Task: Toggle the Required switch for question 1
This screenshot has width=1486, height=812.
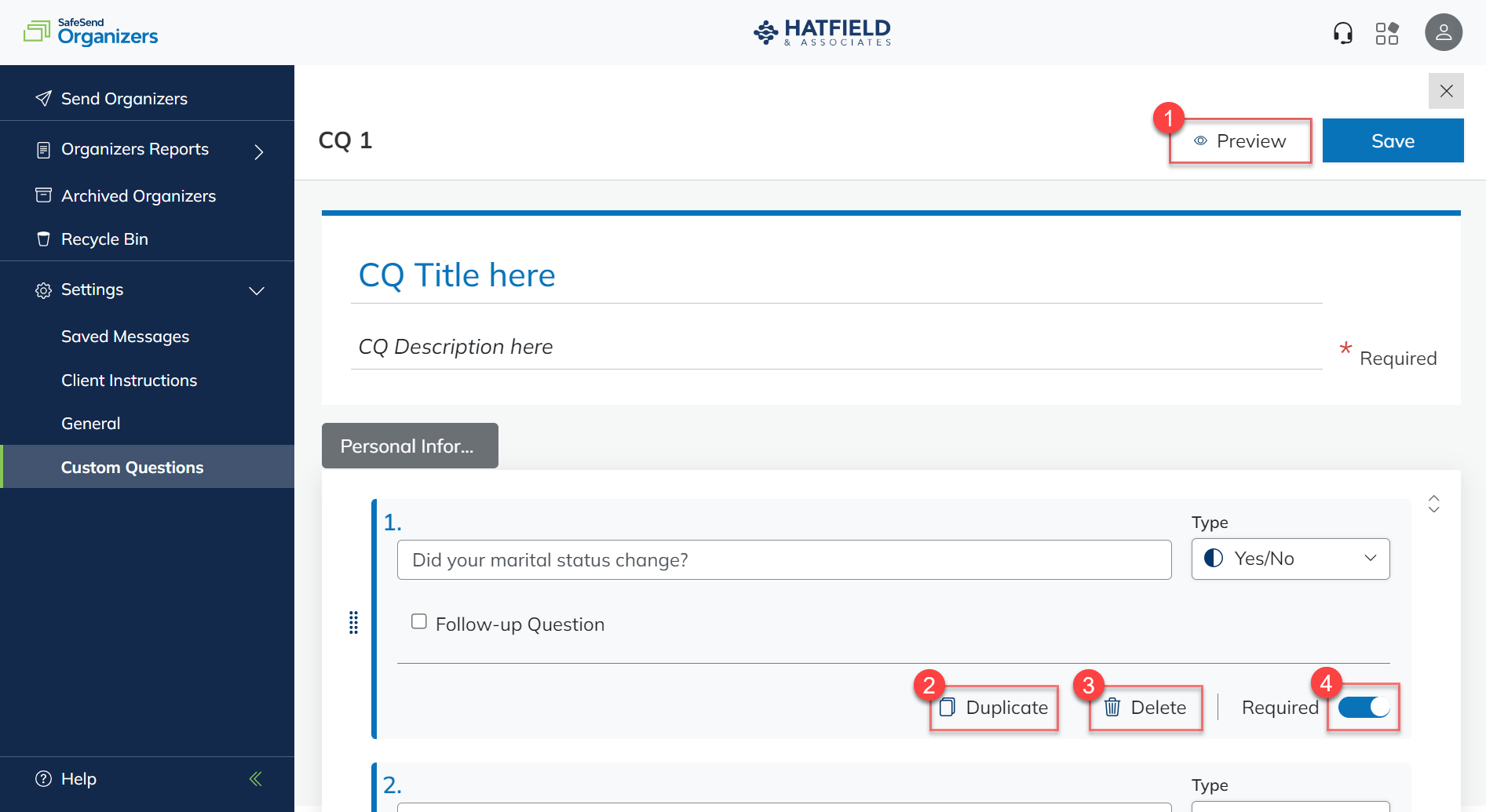Action: click(1364, 708)
